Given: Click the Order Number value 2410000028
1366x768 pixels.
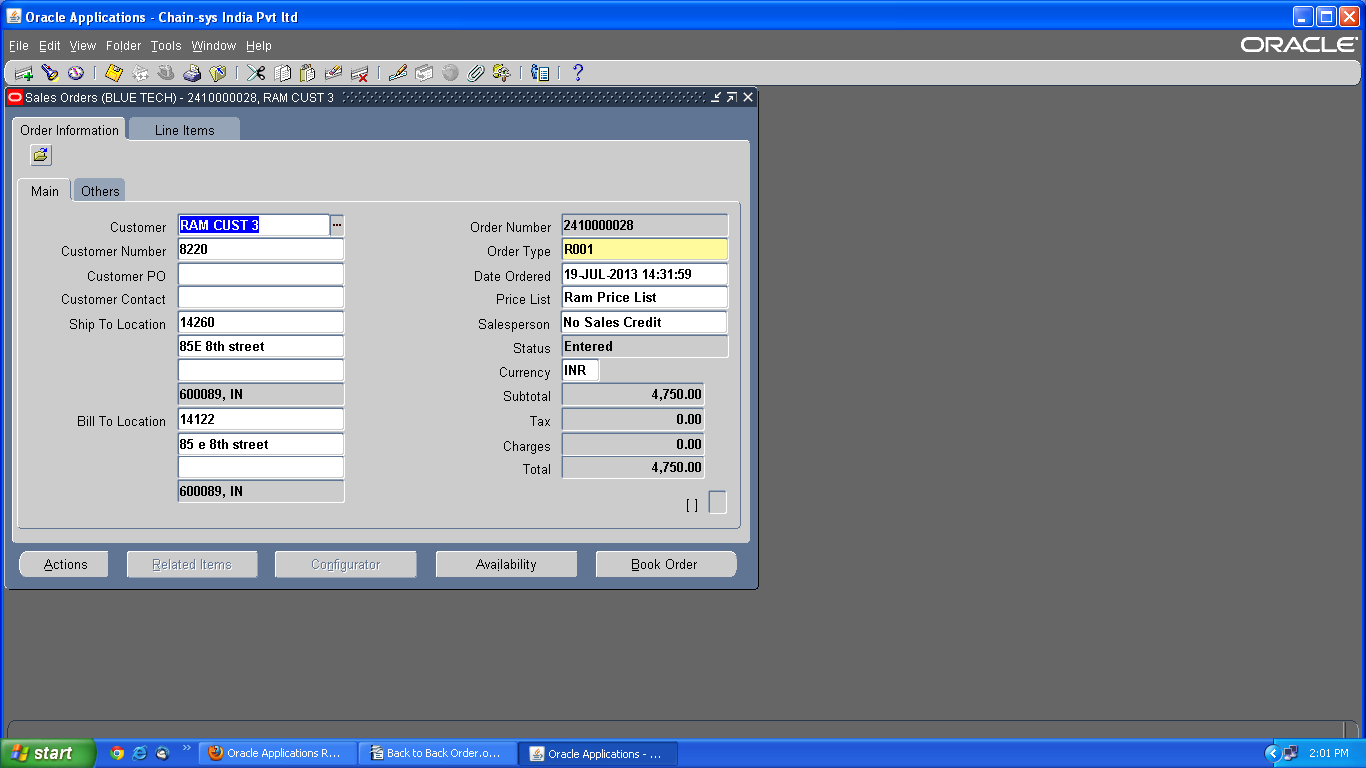Looking at the screenshot, I should [645, 225].
